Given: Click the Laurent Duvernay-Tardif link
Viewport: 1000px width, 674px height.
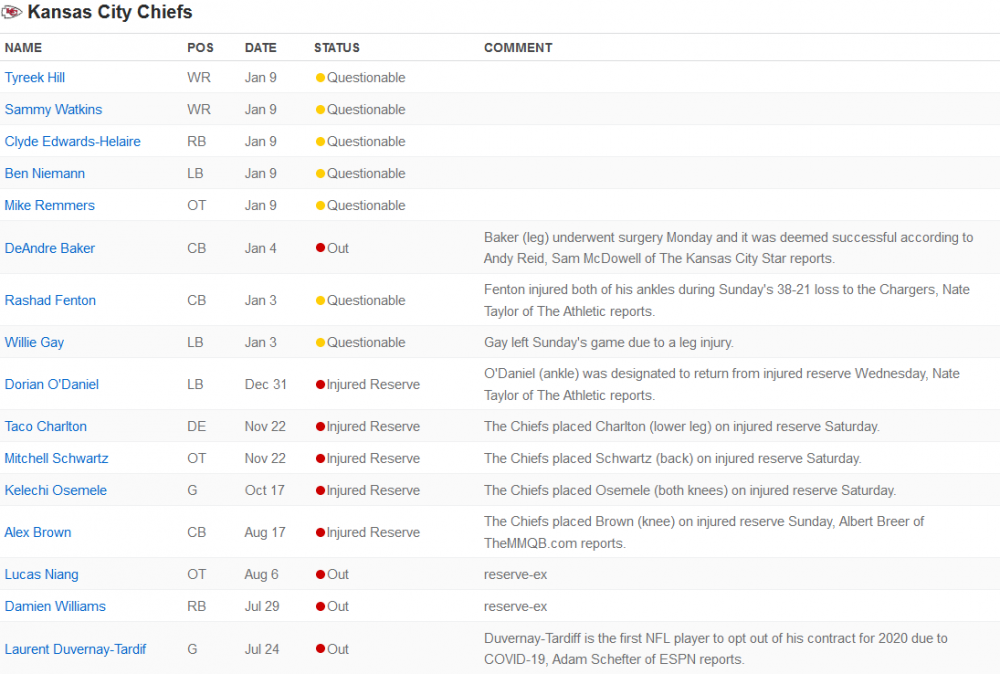Looking at the screenshot, I should click(75, 649).
